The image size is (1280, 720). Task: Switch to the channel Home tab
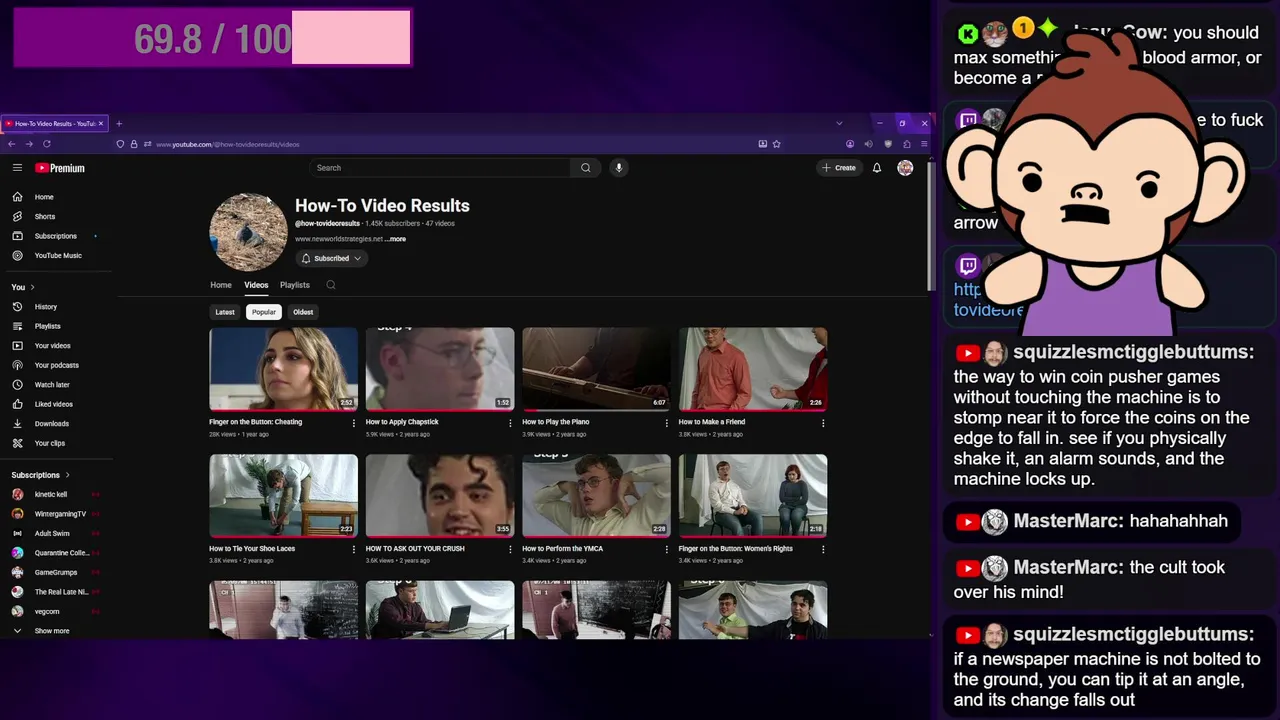(x=221, y=285)
